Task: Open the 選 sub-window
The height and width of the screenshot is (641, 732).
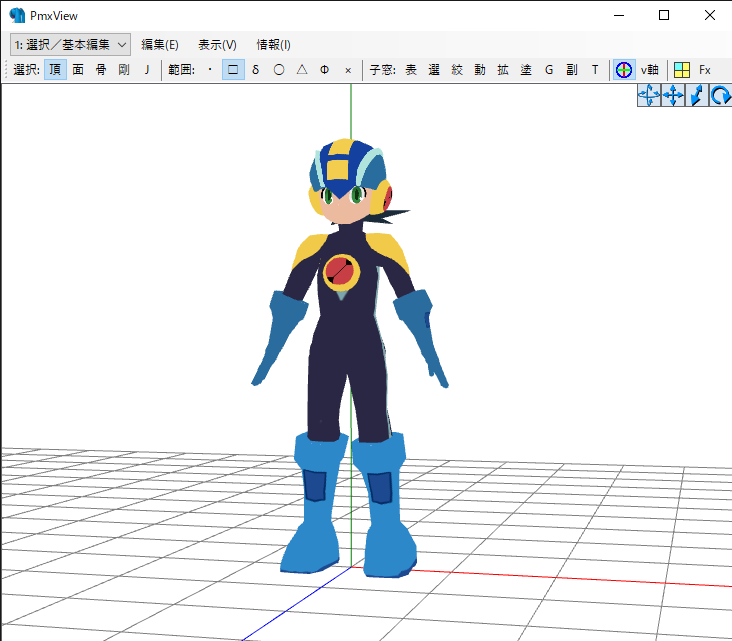Action: point(434,70)
